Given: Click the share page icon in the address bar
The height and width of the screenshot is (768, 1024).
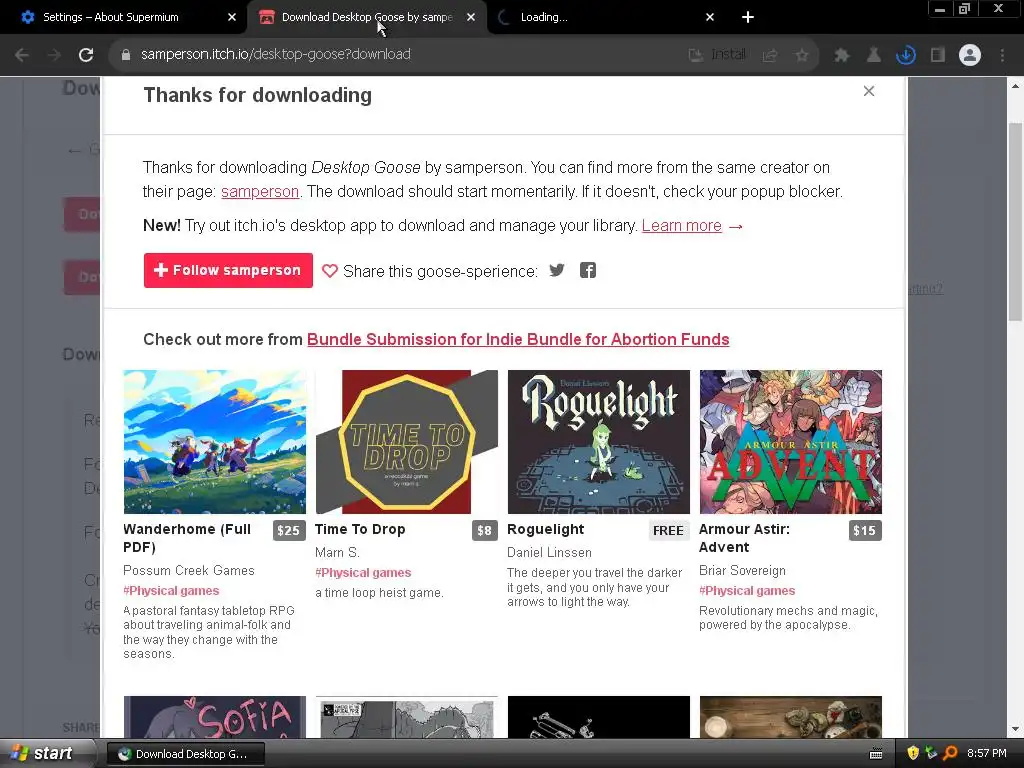Looking at the screenshot, I should tap(770, 56).
